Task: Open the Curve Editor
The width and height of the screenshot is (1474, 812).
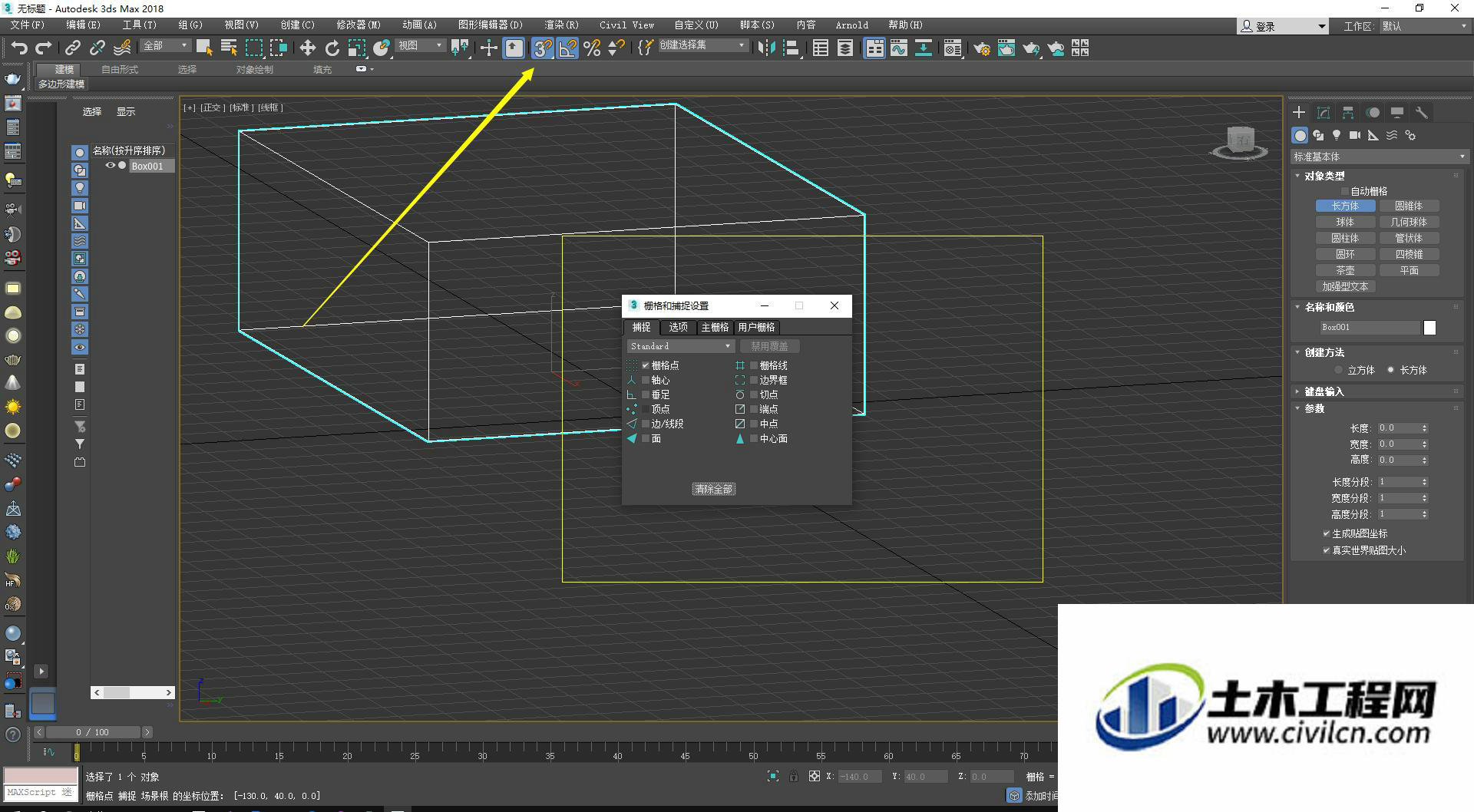Action: [x=898, y=48]
